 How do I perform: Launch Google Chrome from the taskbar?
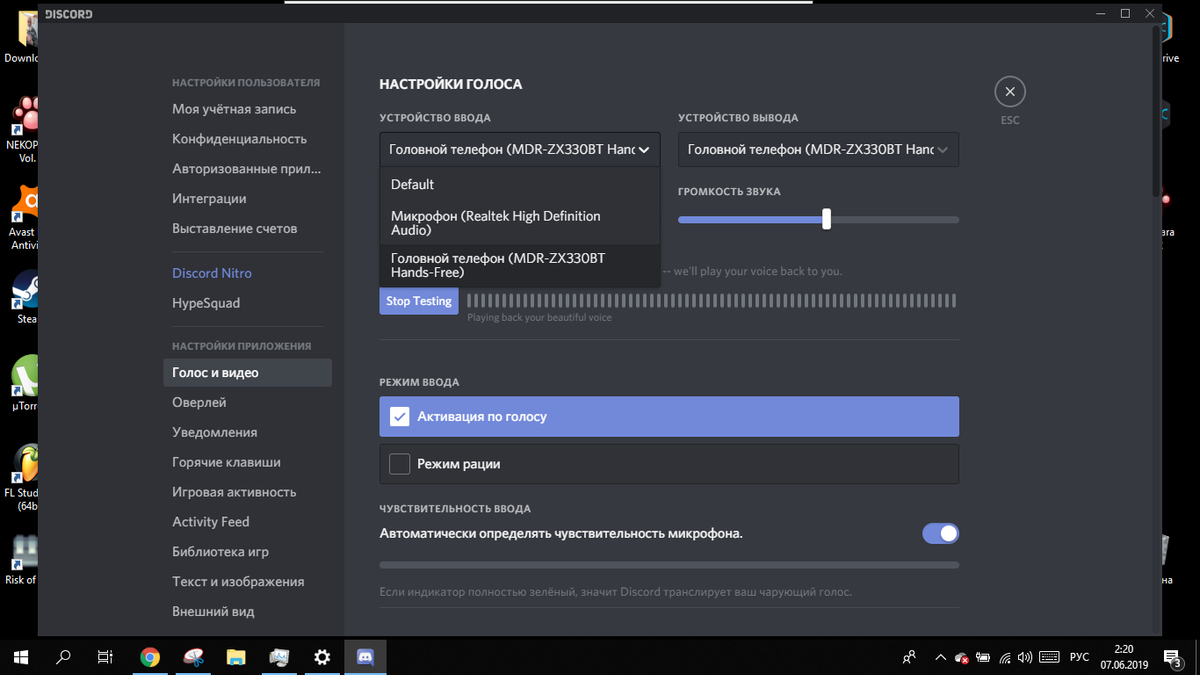150,657
